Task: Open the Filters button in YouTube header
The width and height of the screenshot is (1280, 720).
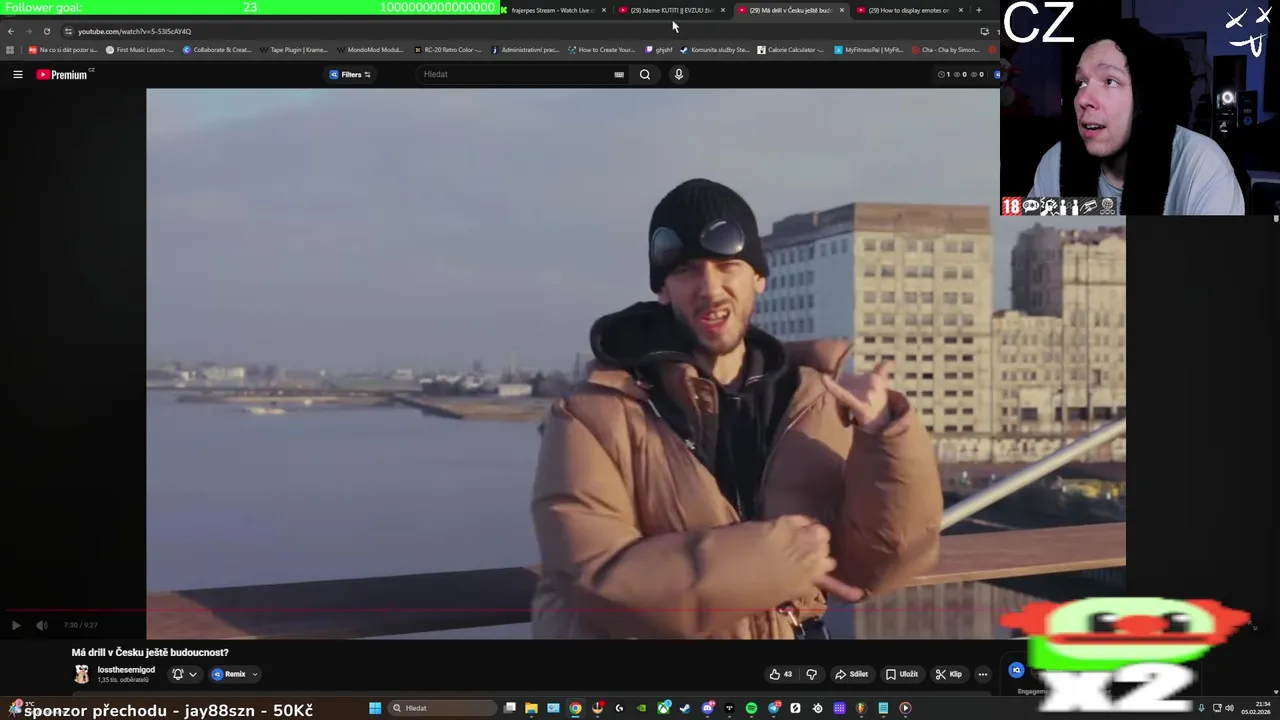Action: pos(350,74)
